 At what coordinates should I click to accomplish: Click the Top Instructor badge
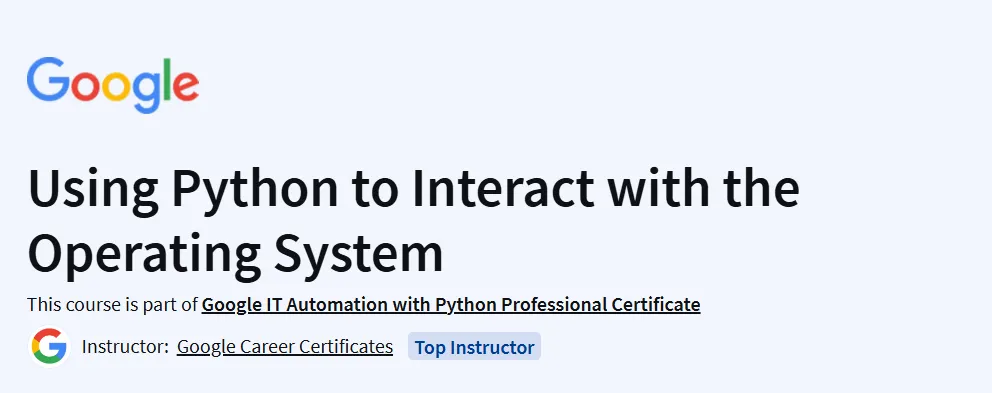[x=474, y=347]
